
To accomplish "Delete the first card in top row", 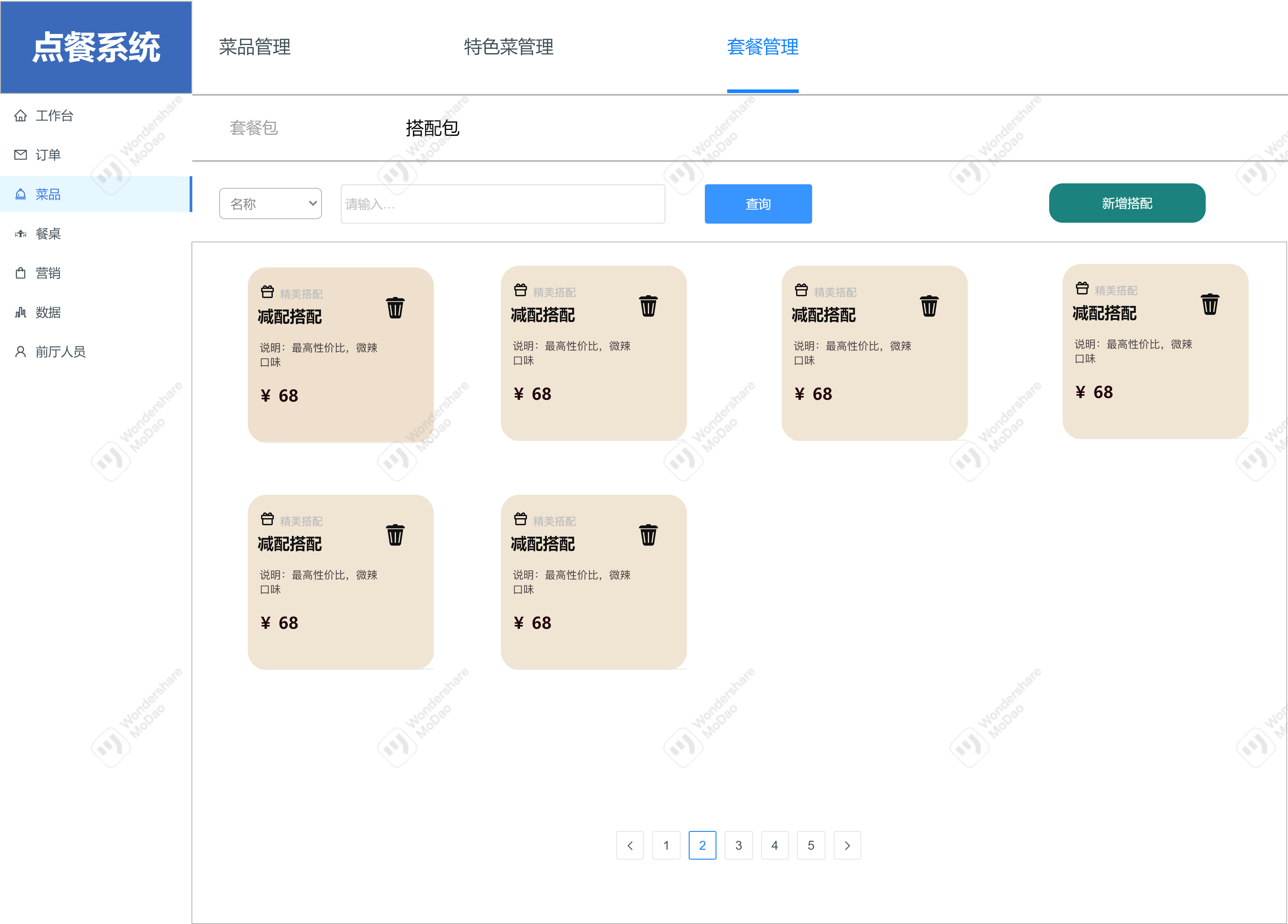I will point(395,308).
